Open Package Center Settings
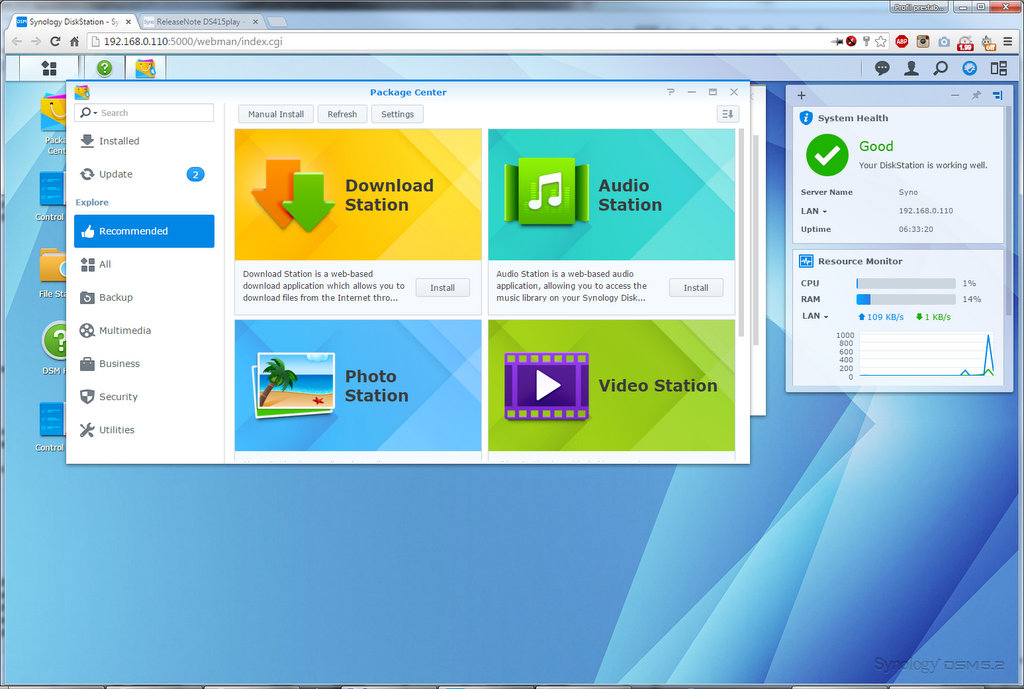 (397, 114)
